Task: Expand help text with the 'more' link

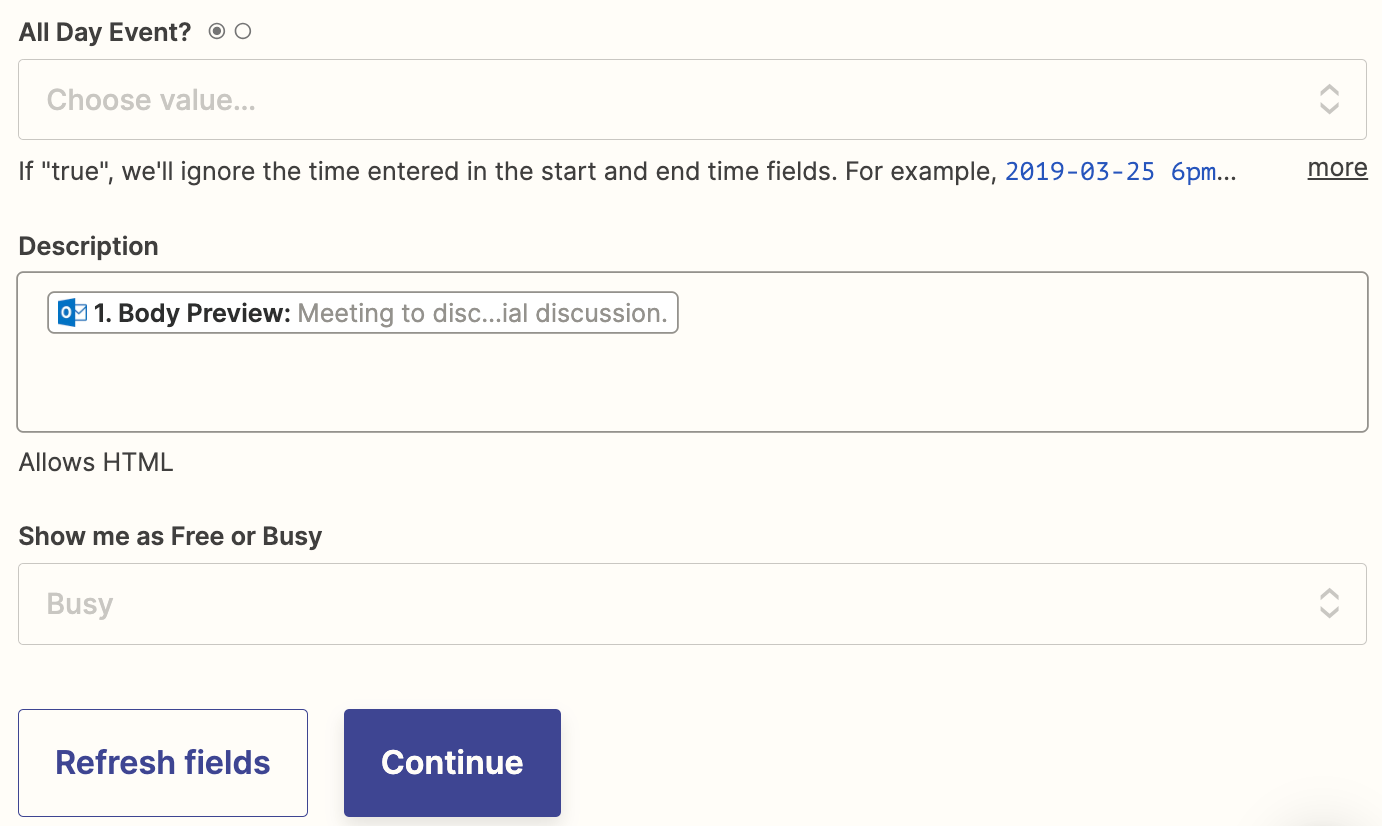Action: pyautogui.click(x=1337, y=168)
